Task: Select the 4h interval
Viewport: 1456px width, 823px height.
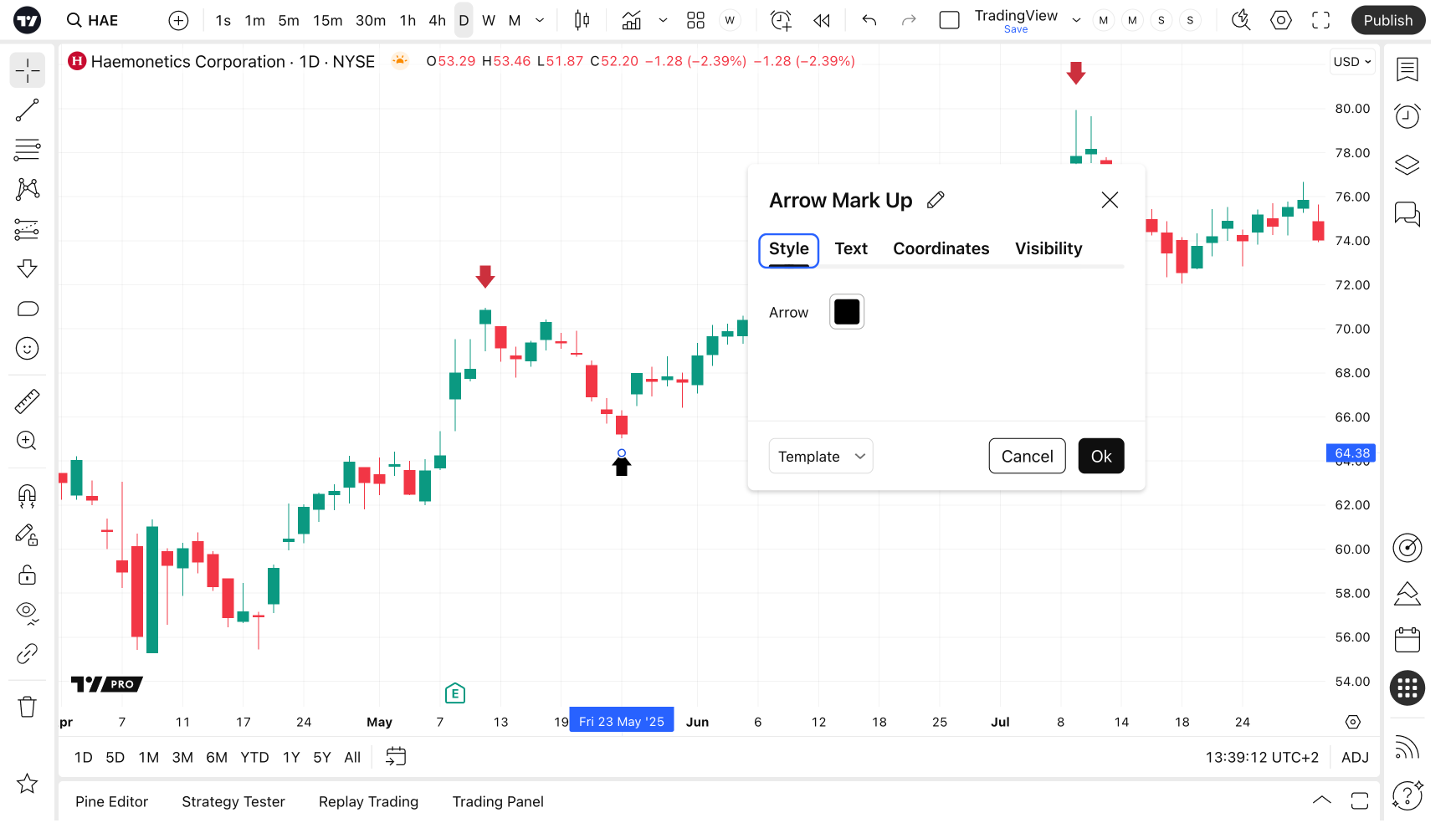Action: pos(437,20)
